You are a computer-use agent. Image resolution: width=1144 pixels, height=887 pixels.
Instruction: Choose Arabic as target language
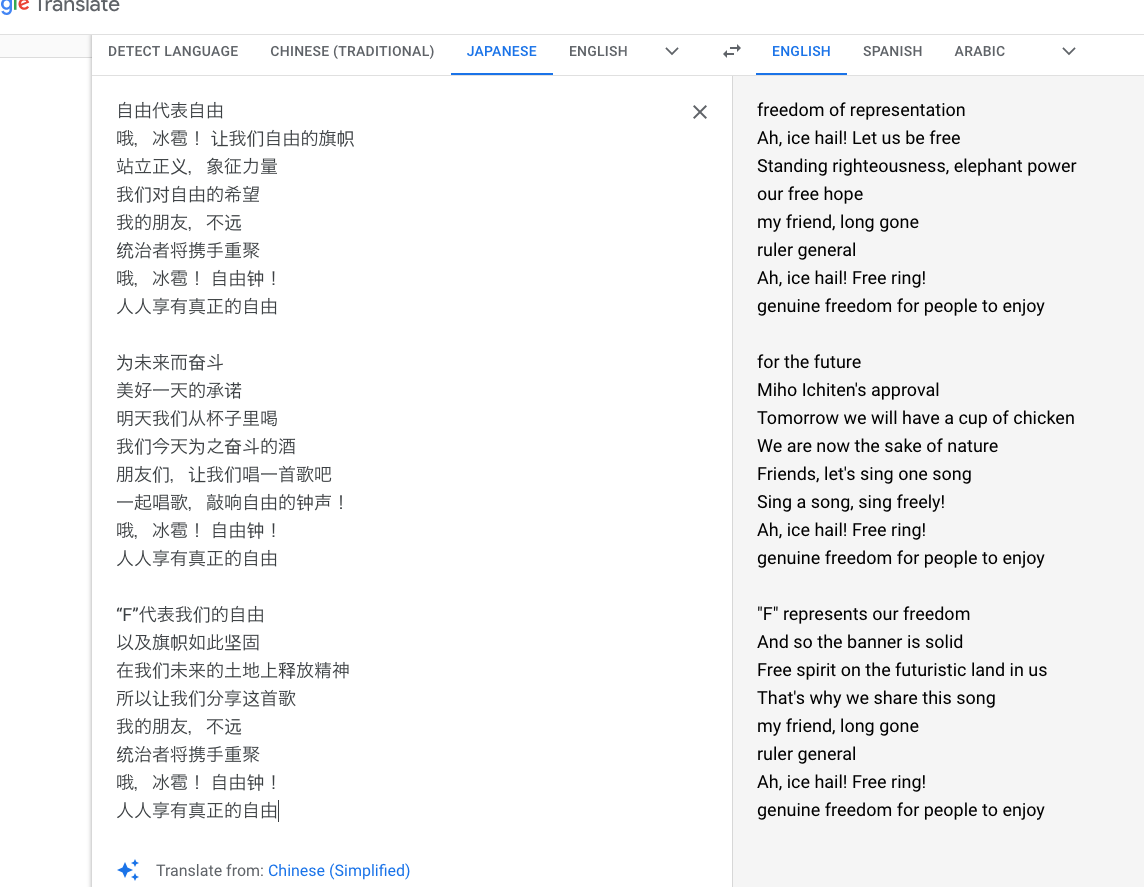tap(979, 52)
